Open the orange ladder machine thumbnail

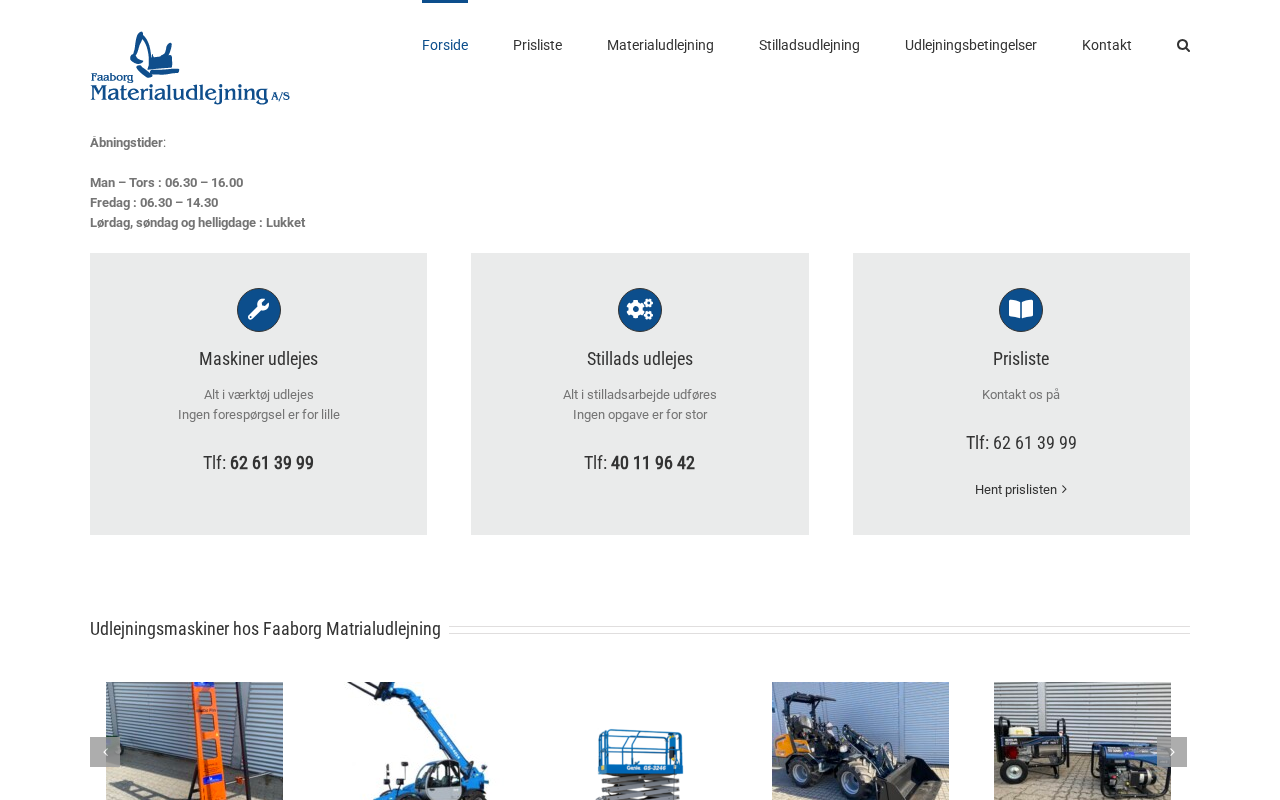pos(194,741)
